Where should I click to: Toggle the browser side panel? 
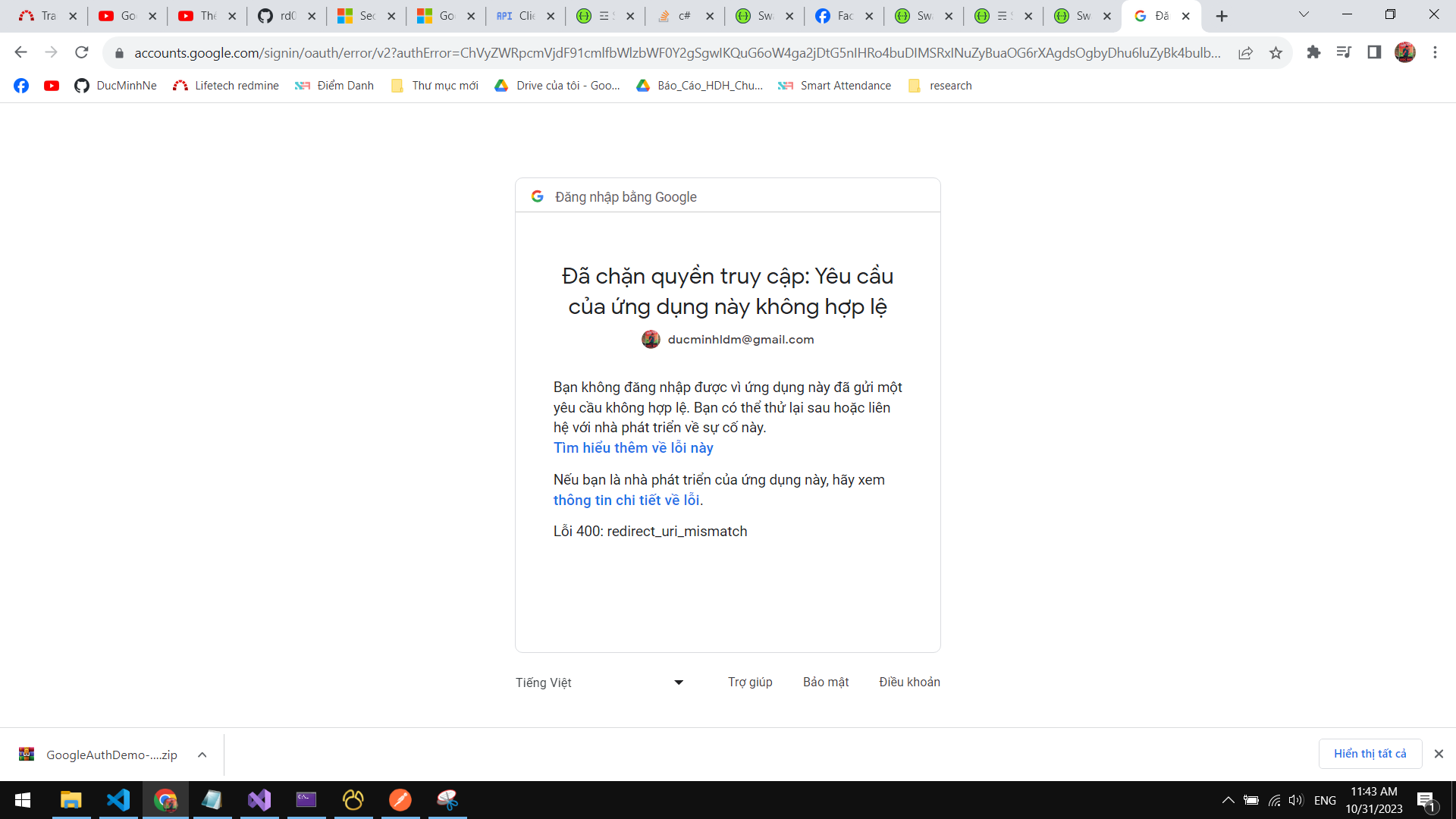tap(1374, 52)
